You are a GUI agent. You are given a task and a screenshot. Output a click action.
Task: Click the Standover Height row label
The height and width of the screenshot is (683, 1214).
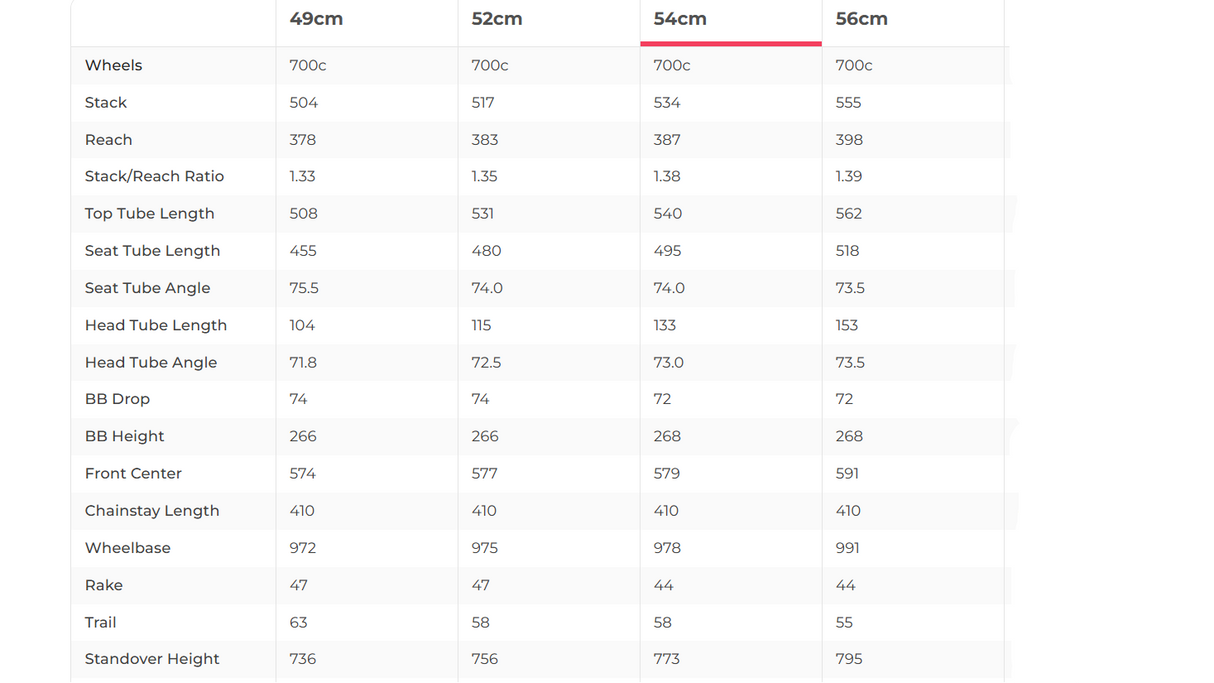[152, 659]
